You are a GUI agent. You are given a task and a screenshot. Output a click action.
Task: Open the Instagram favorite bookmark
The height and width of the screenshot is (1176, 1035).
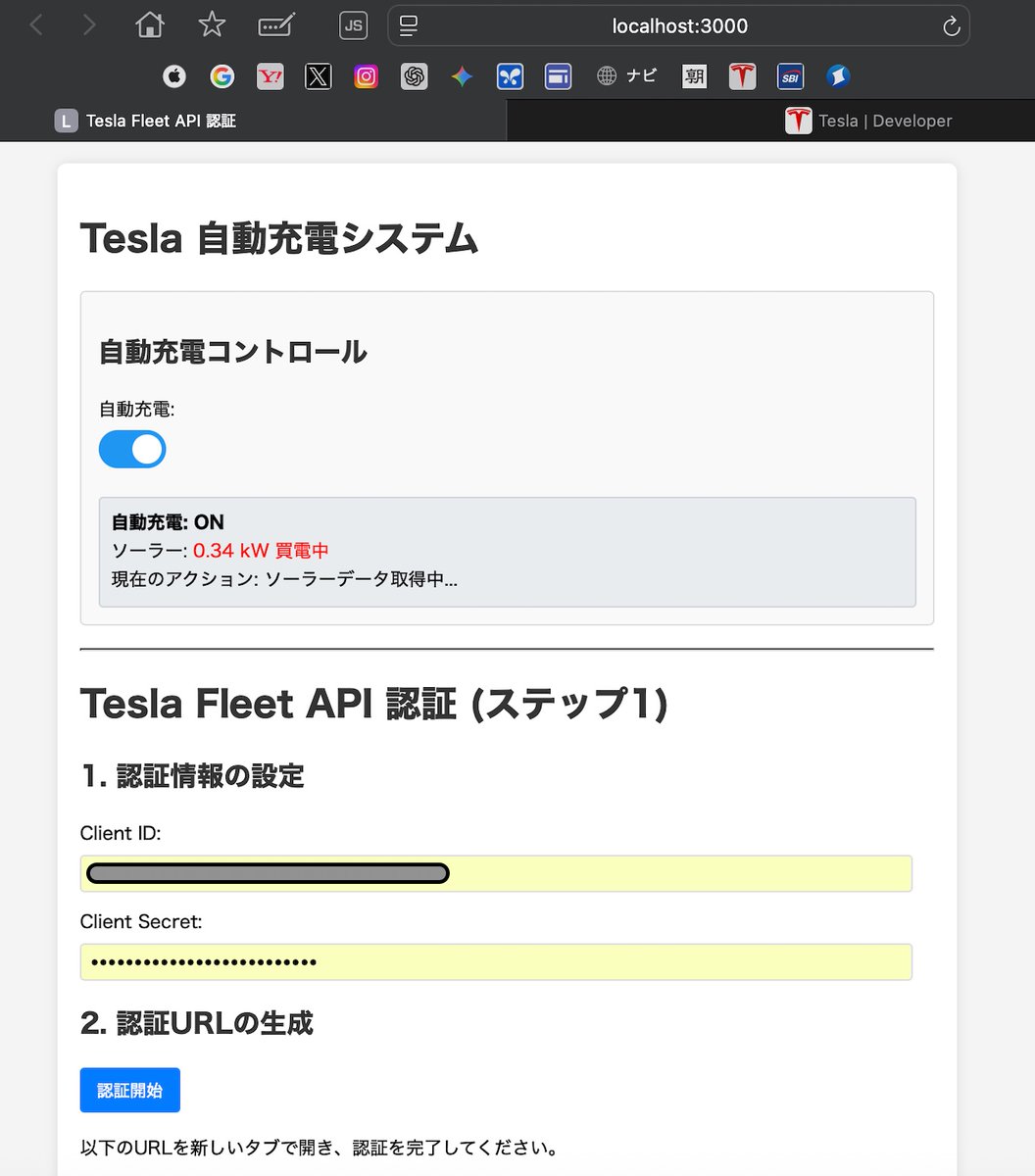(x=367, y=76)
